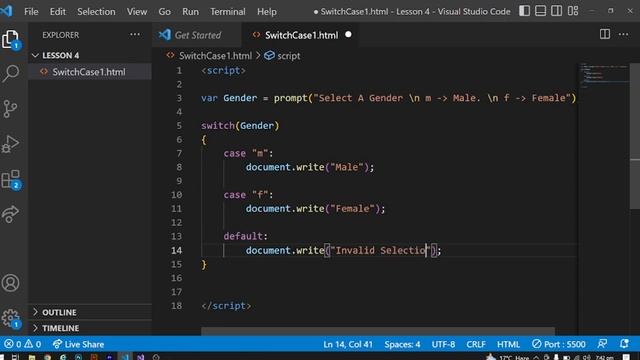Change line endings via CRLF
640x360 pixels.
coord(476,344)
